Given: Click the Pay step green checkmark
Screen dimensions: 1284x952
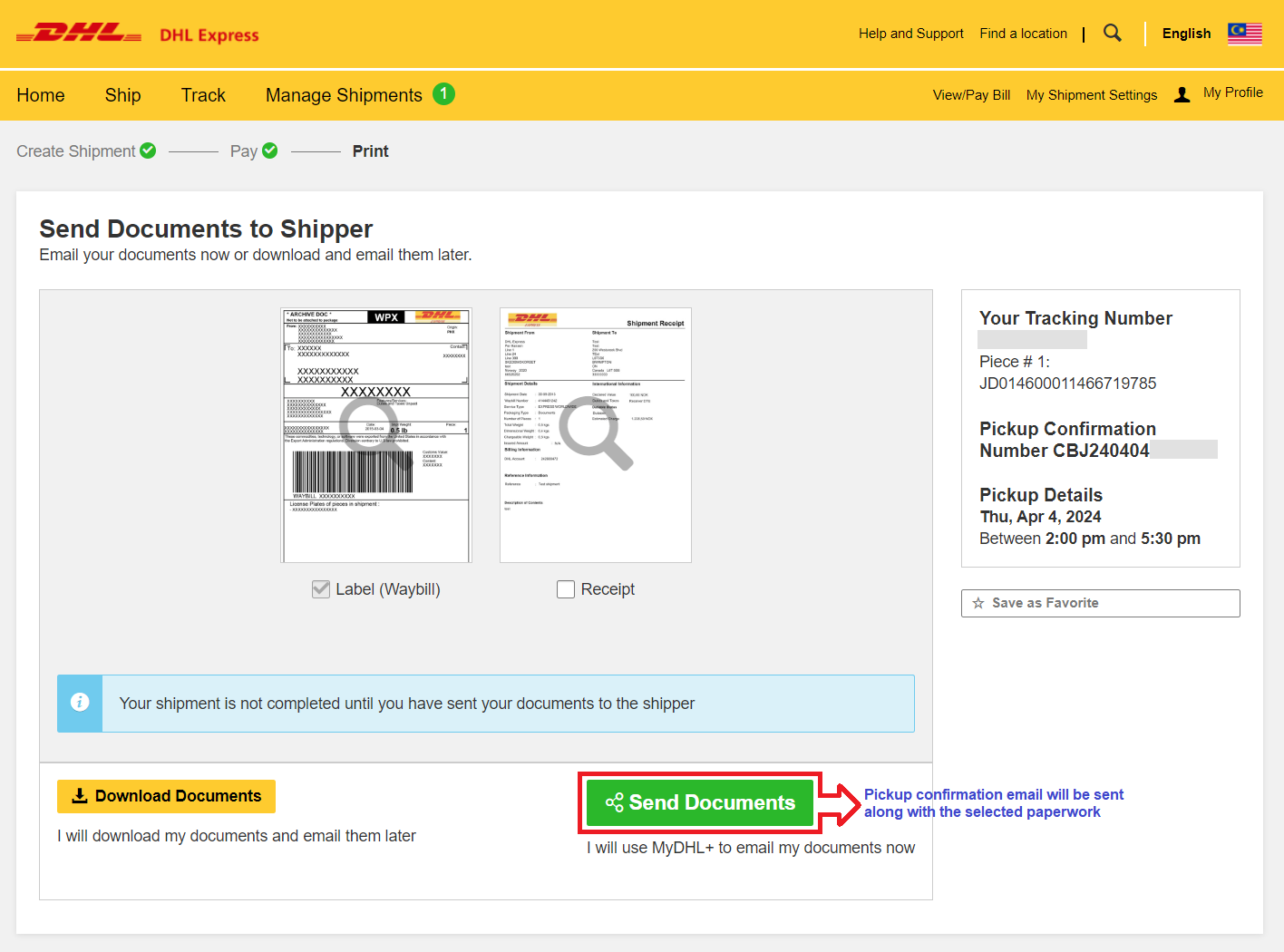Looking at the screenshot, I should [269, 151].
